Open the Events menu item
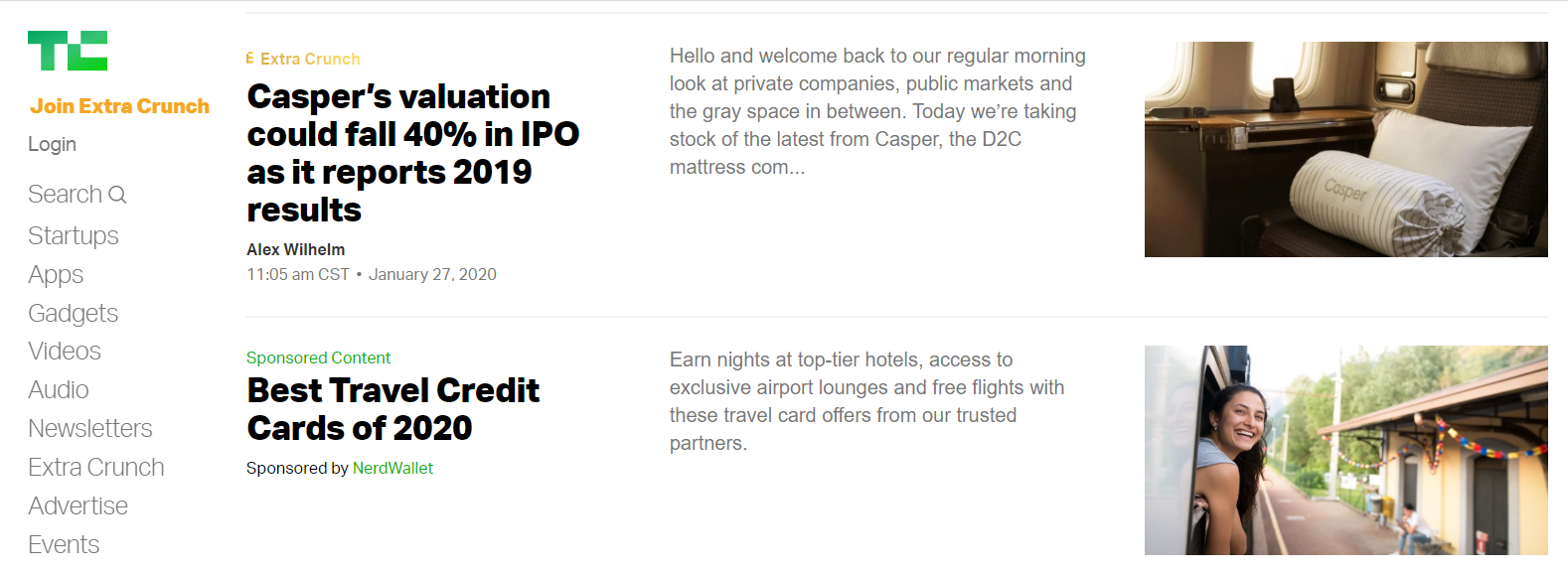This screenshot has width=1568, height=574. click(x=64, y=544)
